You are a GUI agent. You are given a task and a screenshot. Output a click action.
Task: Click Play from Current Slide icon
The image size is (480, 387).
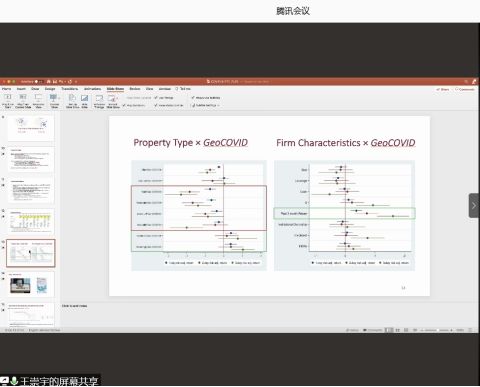click(23, 98)
